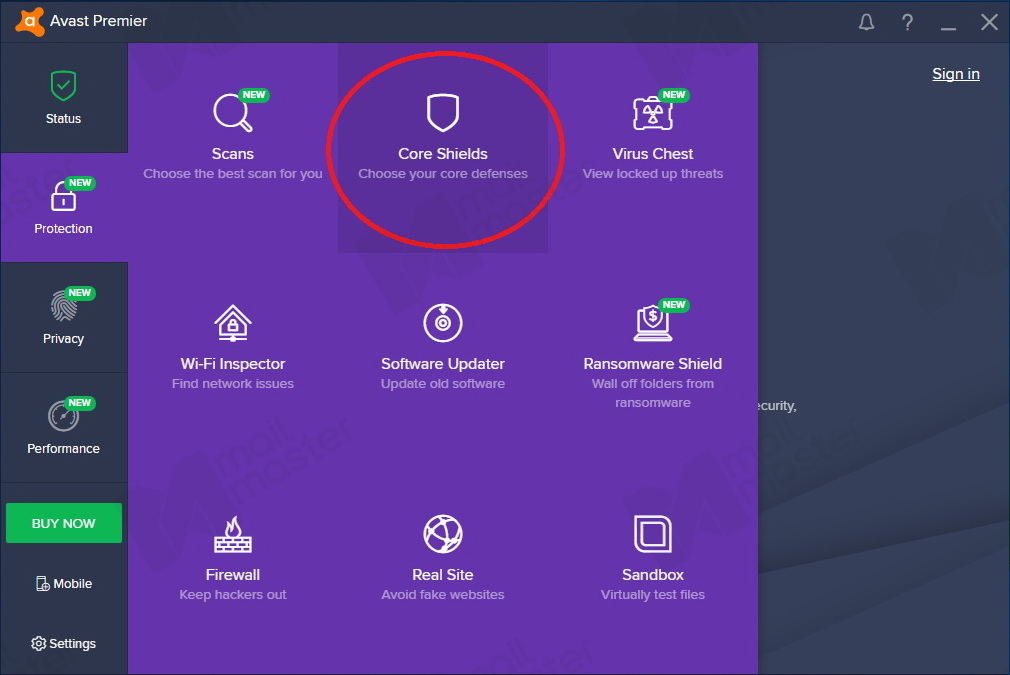Click the Privacy label in the sidebar
This screenshot has height=675, width=1010.
pos(63,339)
